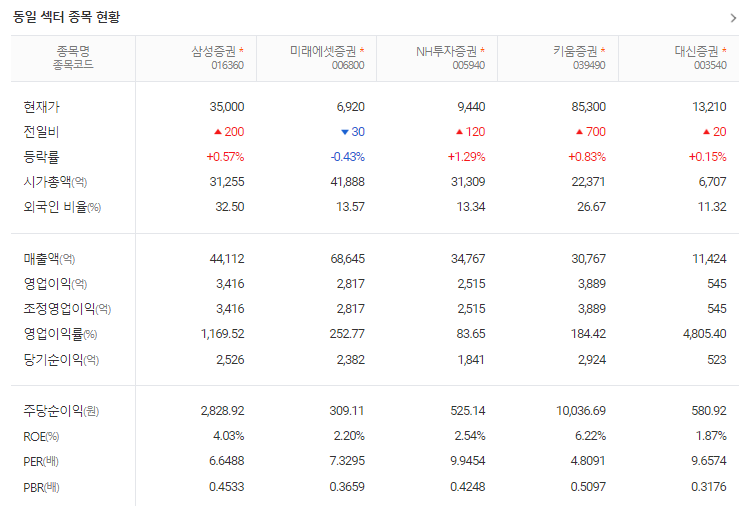Image resolution: width=739 pixels, height=506 pixels.
Task: Click the 동일 섹터 종목 현황 heading
Action: click(x=66, y=17)
